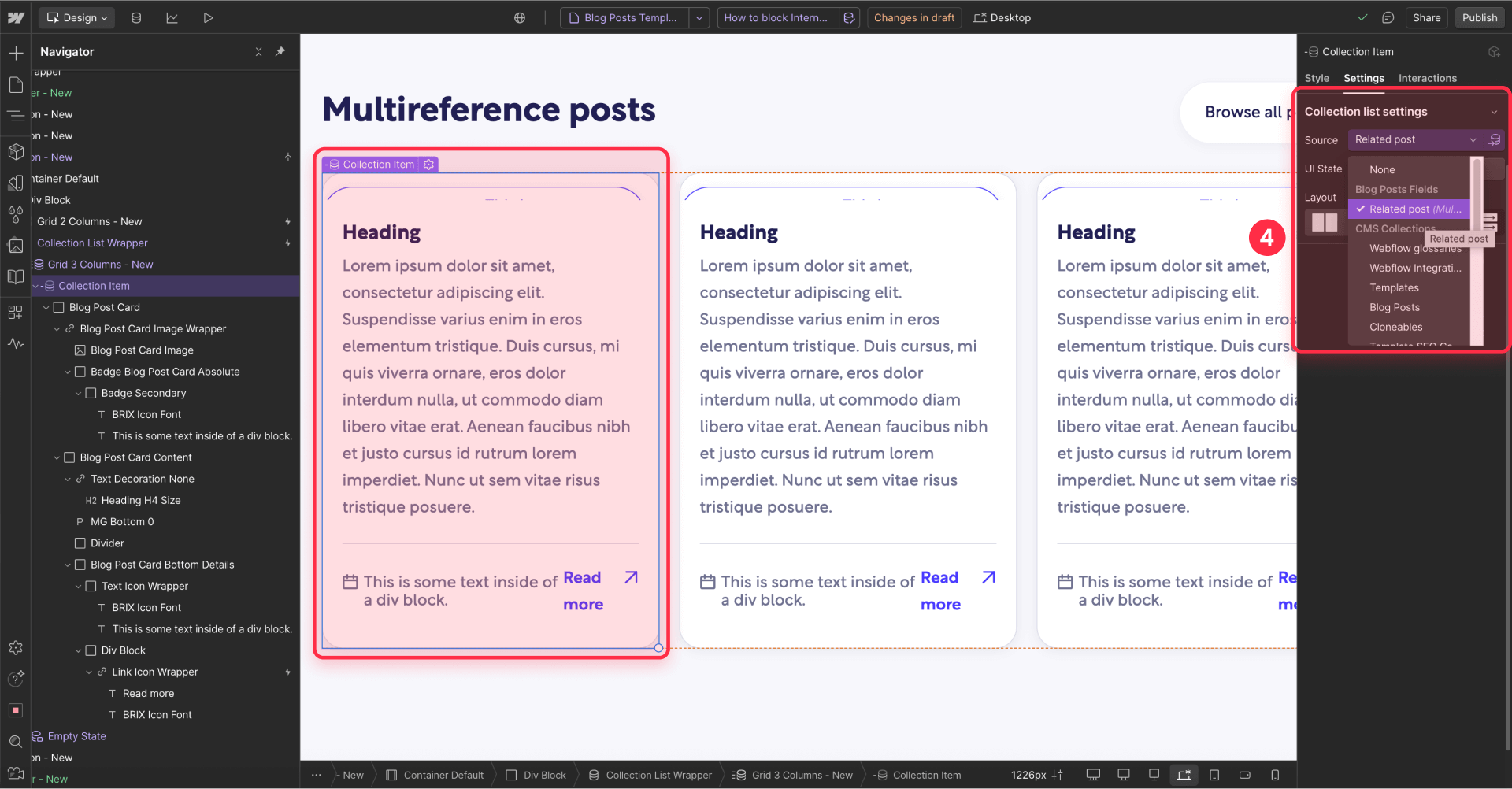Open the comments speech bubble icon
Screen dimensions: 1512x789
[x=1388, y=17]
